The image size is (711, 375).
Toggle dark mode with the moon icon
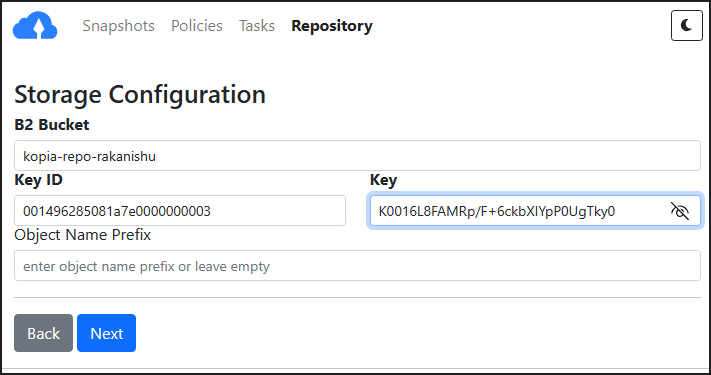tap(687, 25)
